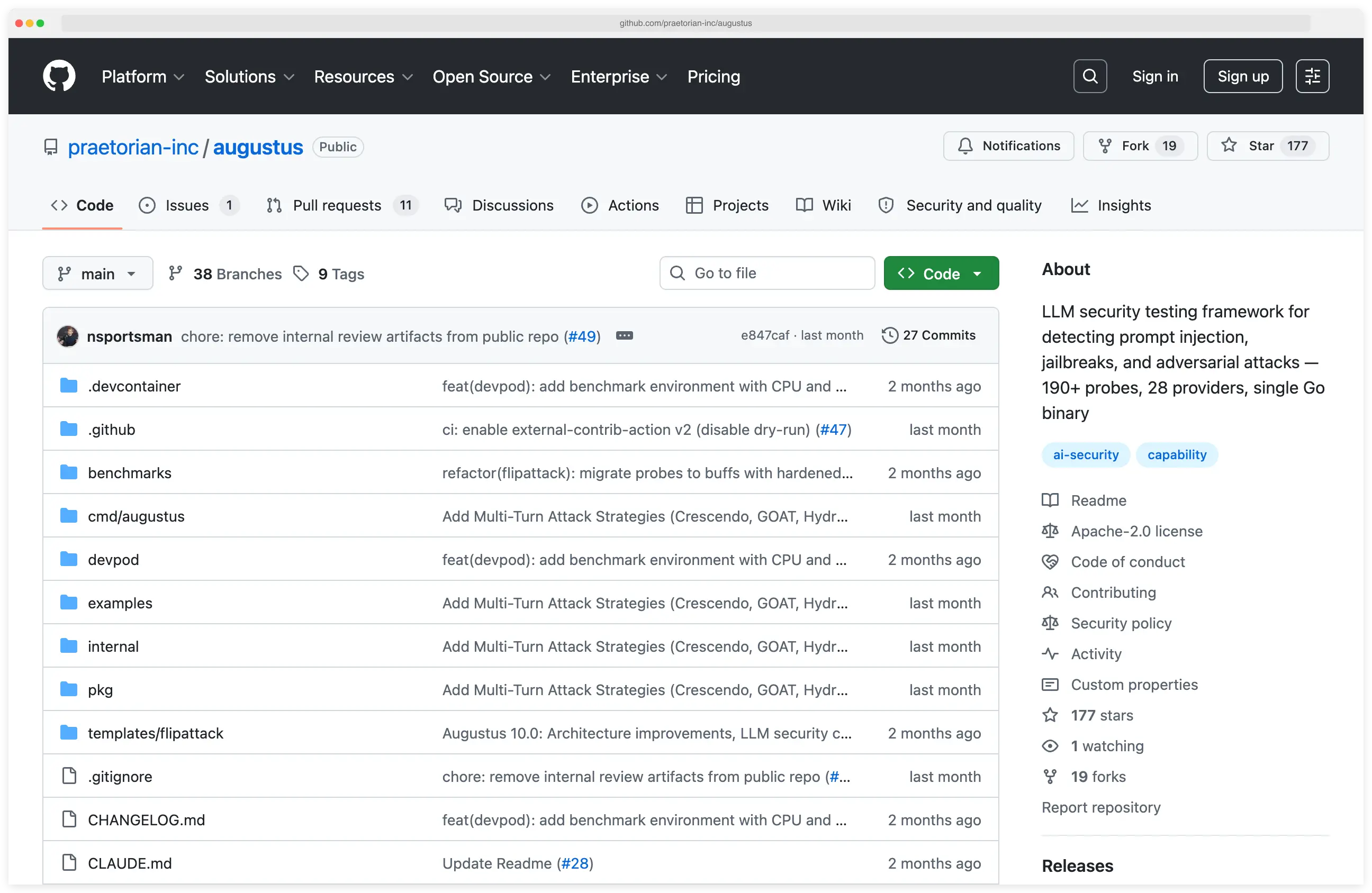
Task: Click the .devcontainer folder icon
Action: 69,386
